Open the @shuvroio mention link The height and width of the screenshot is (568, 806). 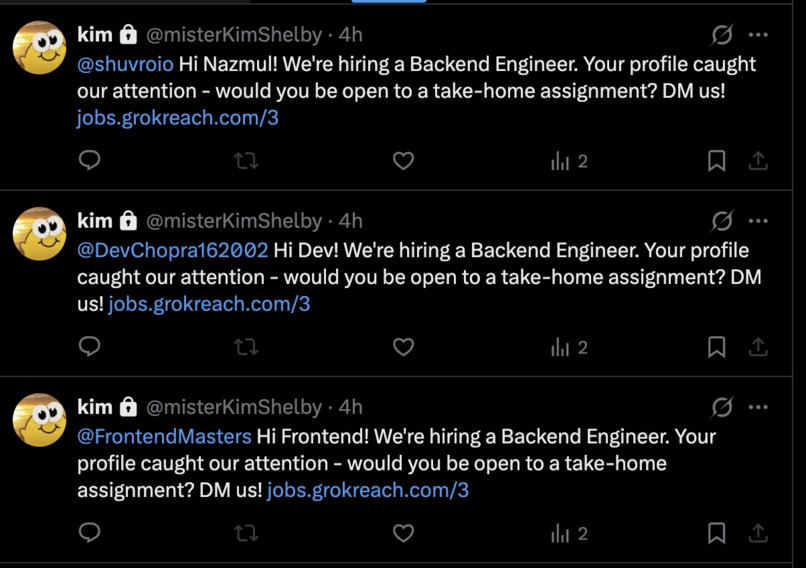(125, 64)
